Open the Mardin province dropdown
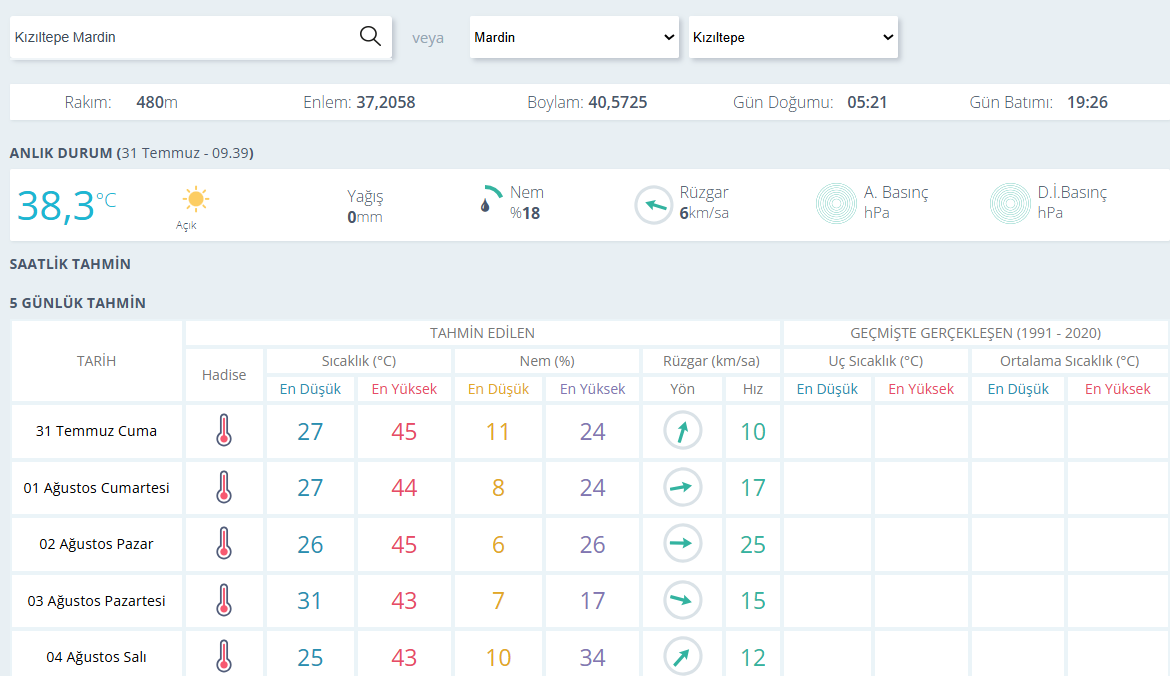 click(x=574, y=37)
